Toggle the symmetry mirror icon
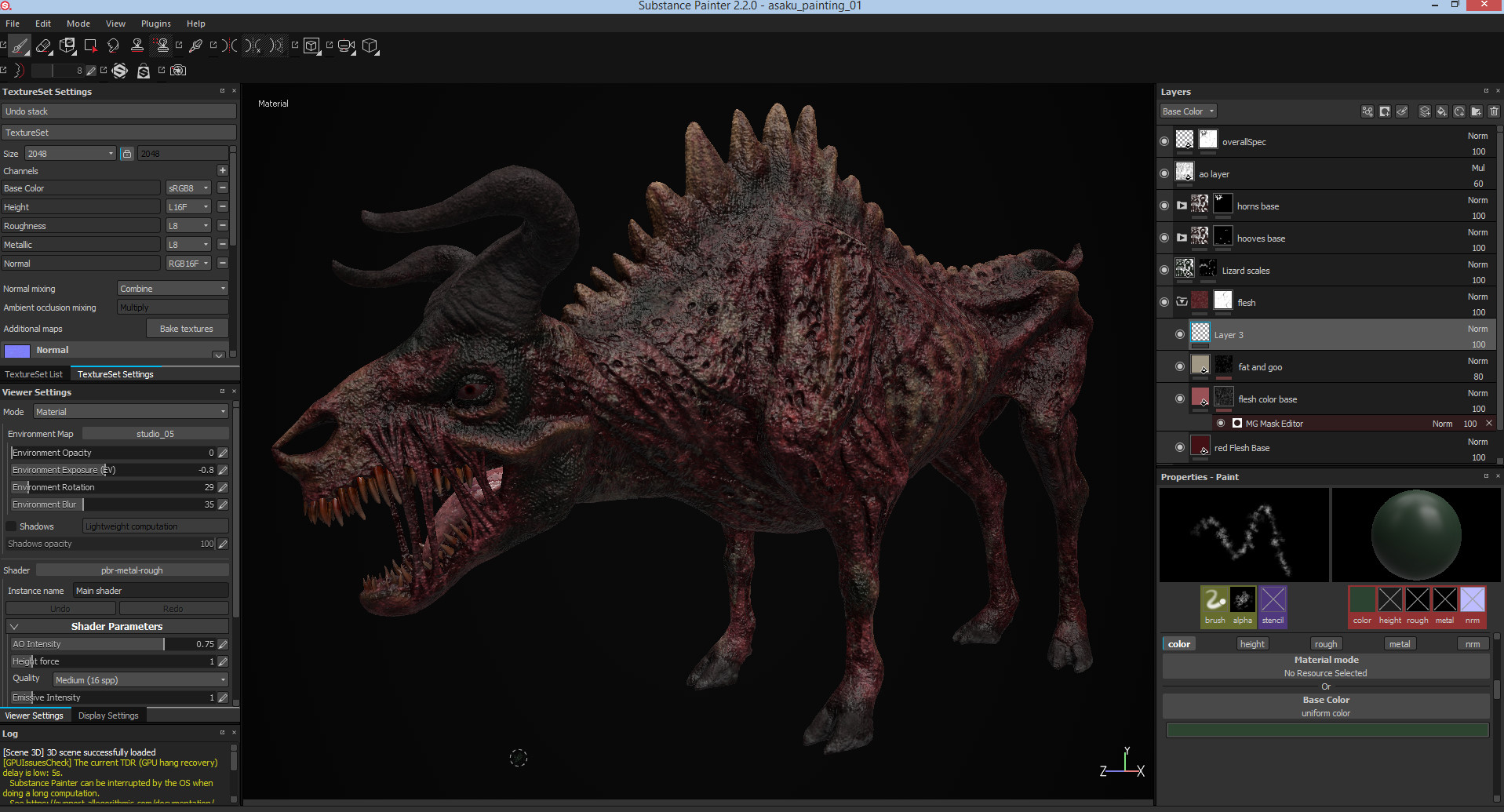Screen dimensions: 1504x812 pyautogui.click(x=231, y=46)
